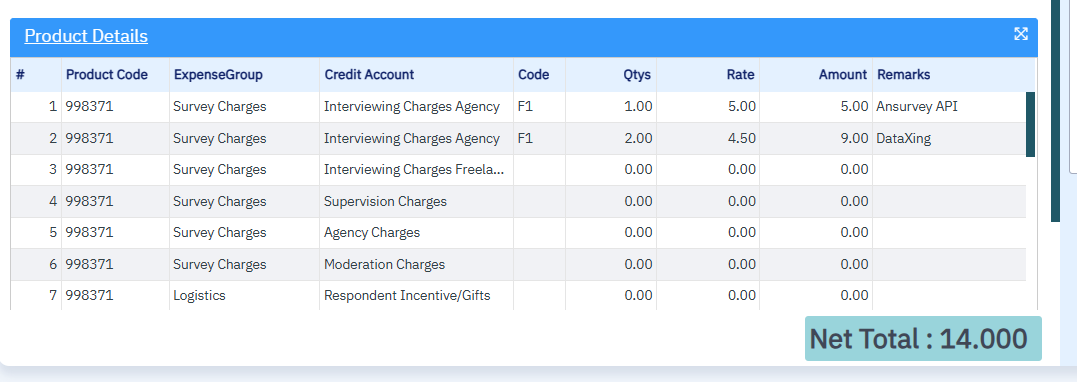Select the Qtys cell with 1.00
The width and height of the screenshot is (1077, 382).
611,106
